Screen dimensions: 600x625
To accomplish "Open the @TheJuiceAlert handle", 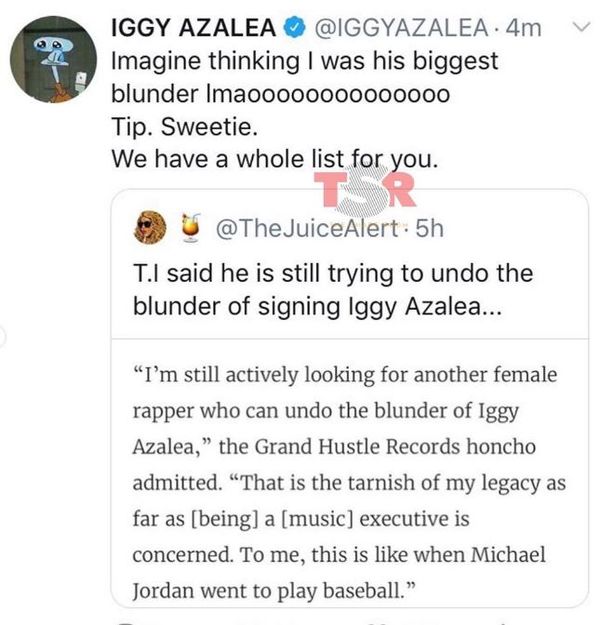I will click(x=307, y=229).
